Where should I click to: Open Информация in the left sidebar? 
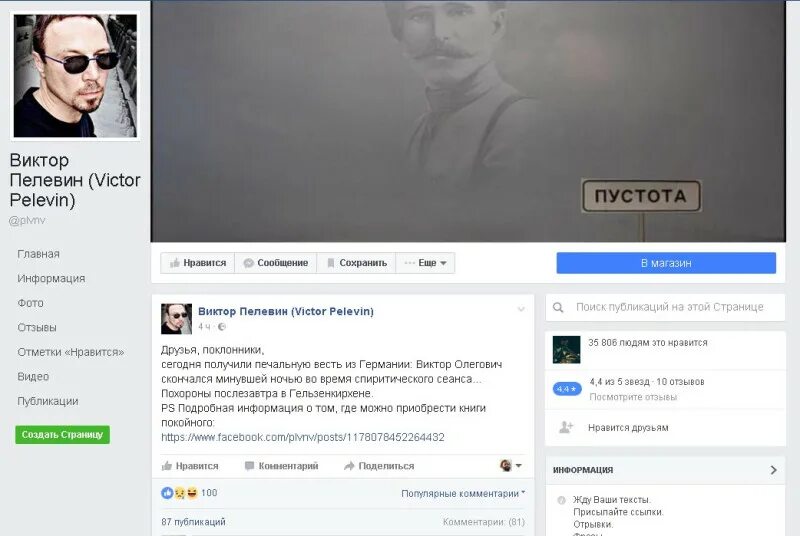click(x=51, y=278)
